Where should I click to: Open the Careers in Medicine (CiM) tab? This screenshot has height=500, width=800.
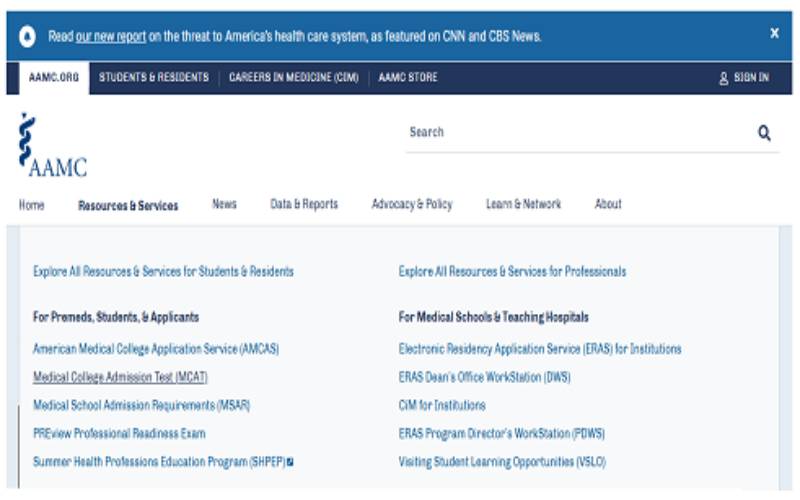point(293,78)
